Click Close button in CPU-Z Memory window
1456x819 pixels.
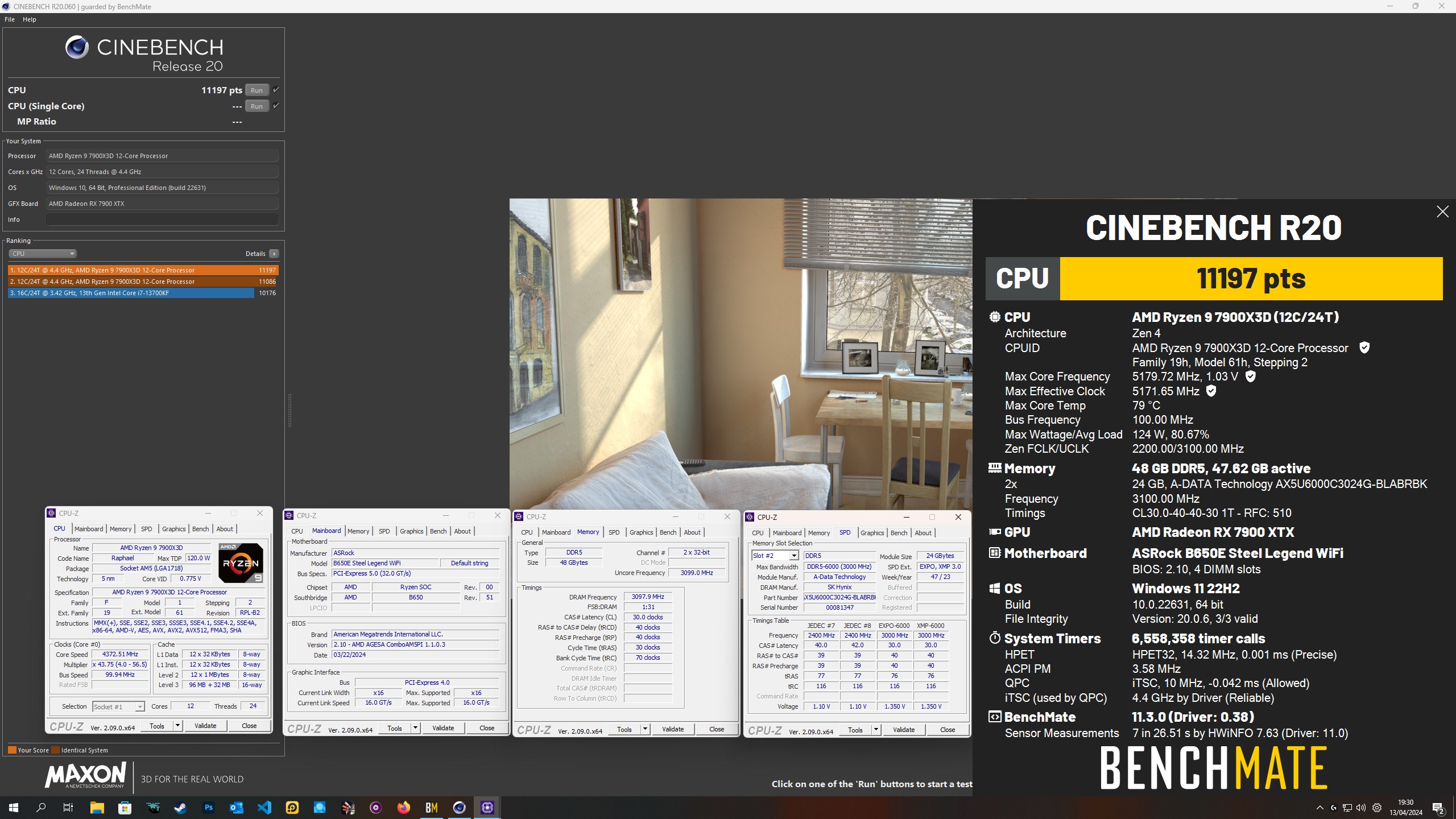pos(717,729)
